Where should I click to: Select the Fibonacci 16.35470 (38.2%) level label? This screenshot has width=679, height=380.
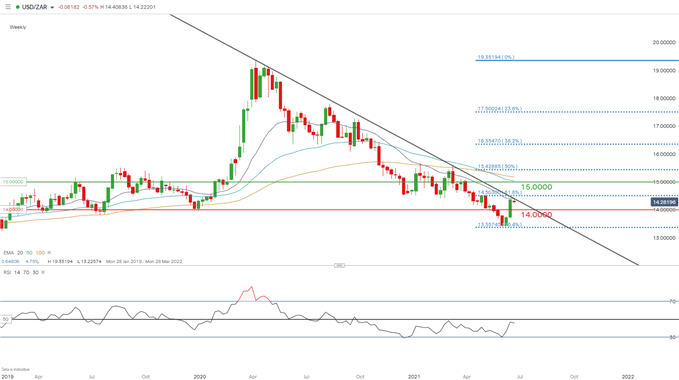click(x=500, y=141)
